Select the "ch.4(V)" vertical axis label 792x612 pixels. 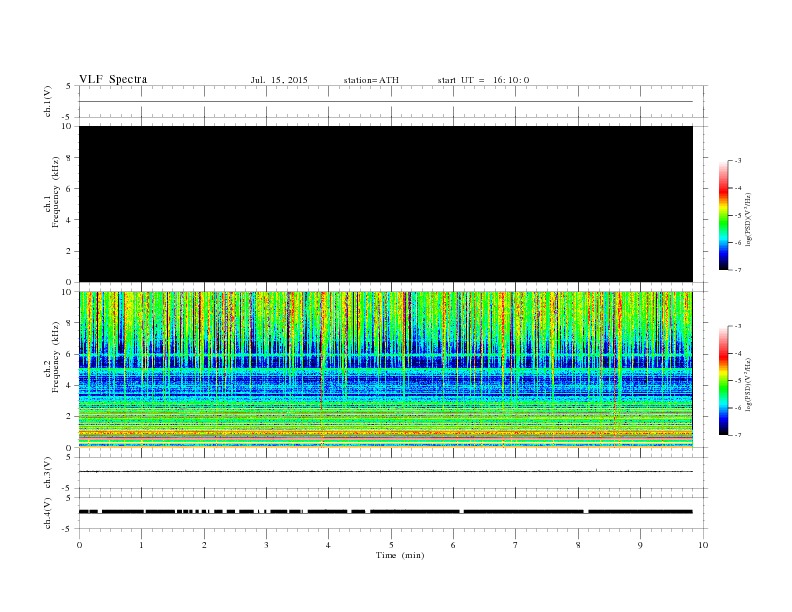point(48,513)
